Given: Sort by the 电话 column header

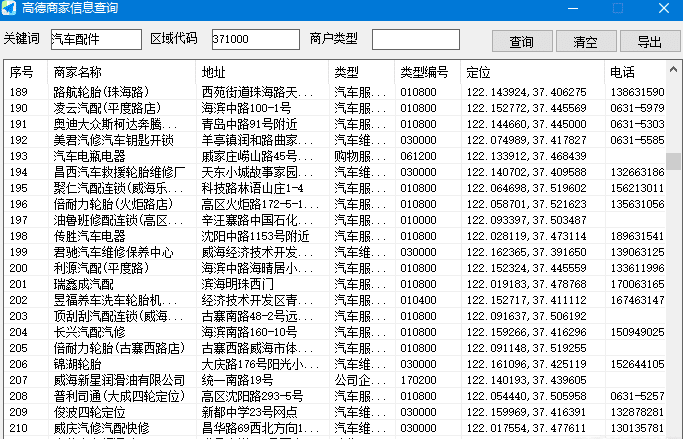Looking at the screenshot, I should [x=635, y=72].
